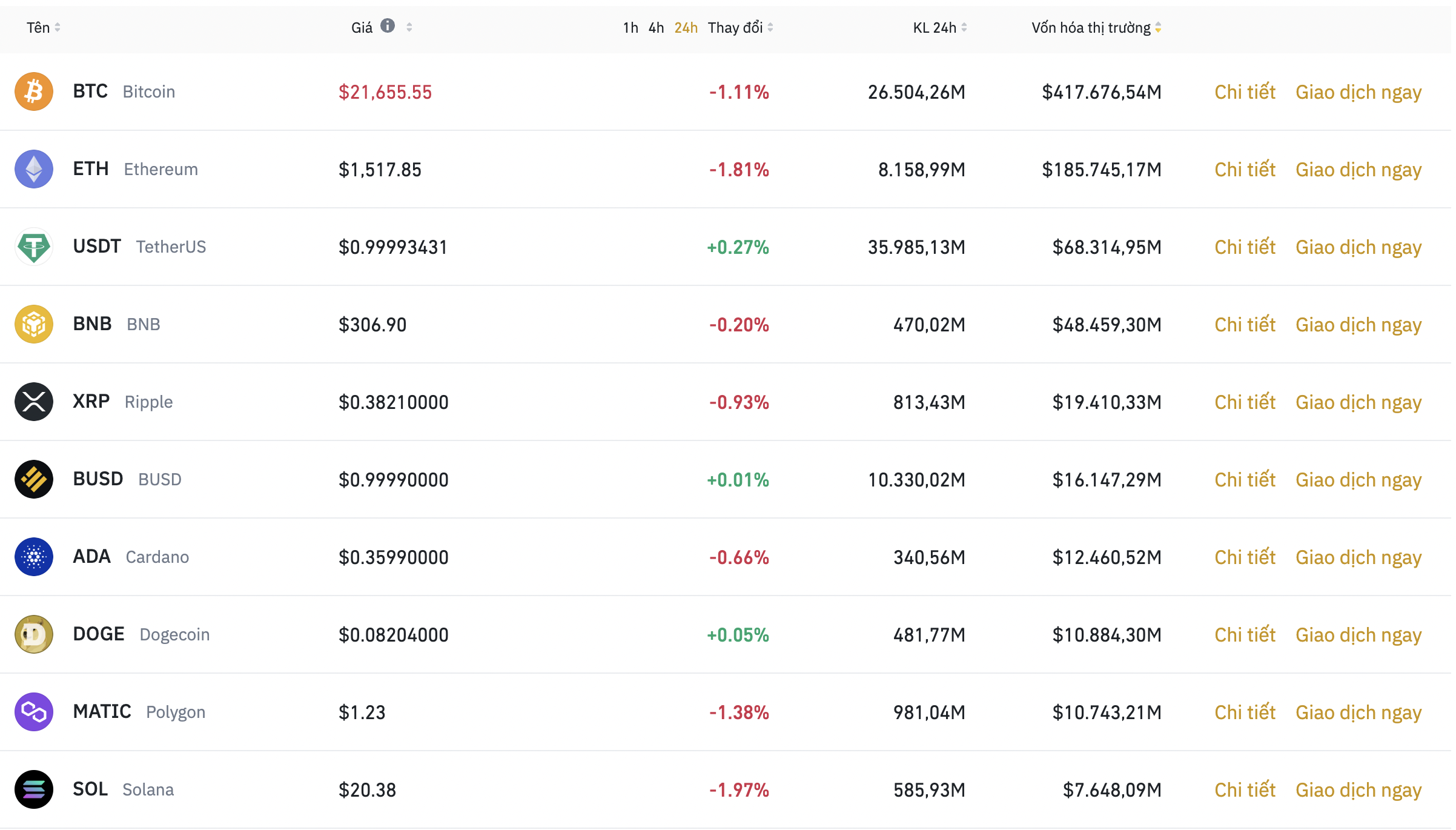Click Giao dịch ngay for BTC
This screenshot has height=830, width=1456.
(1358, 93)
